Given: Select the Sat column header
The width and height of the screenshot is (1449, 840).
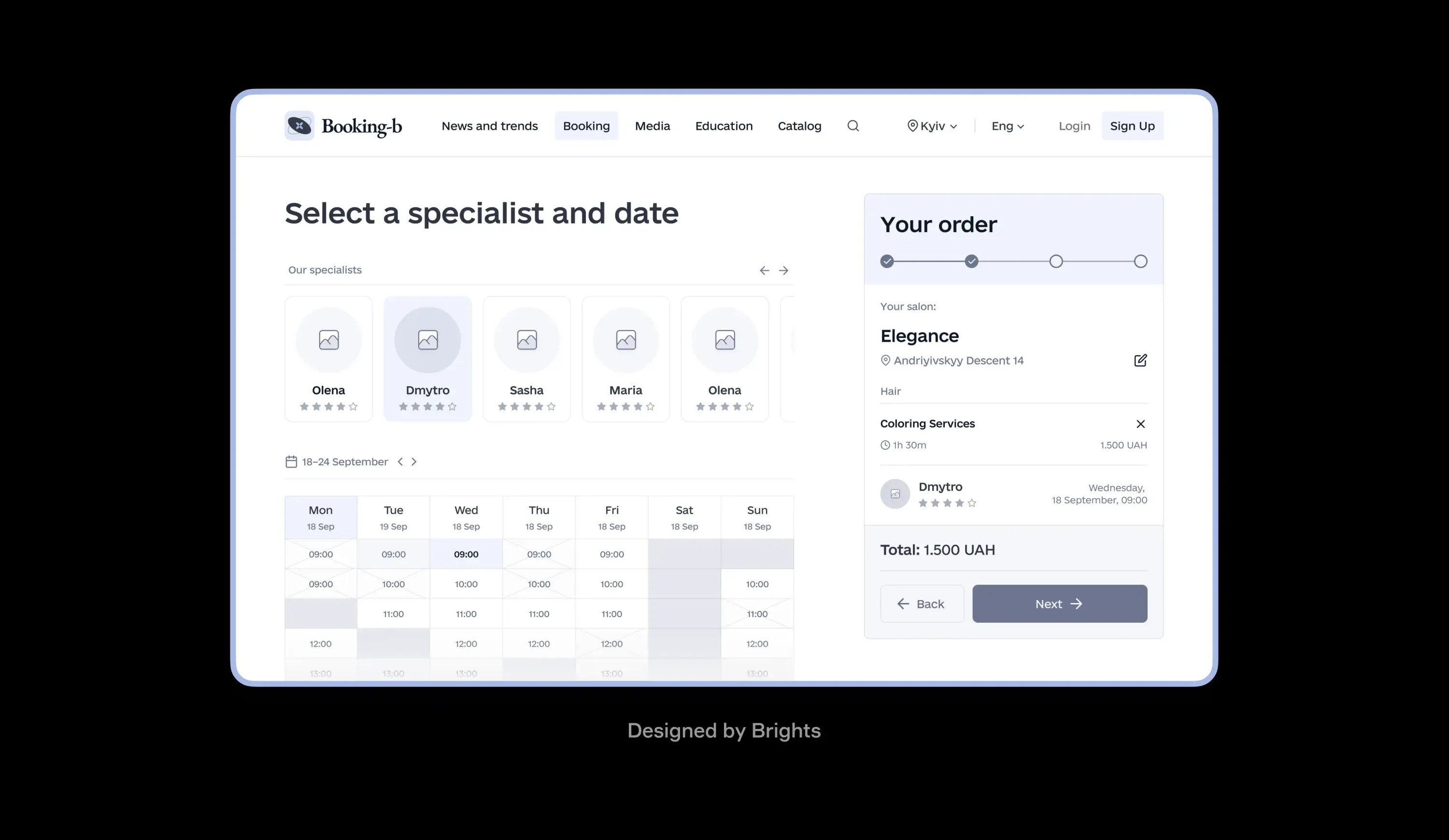Looking at the screenshot, I should (684, 518).
